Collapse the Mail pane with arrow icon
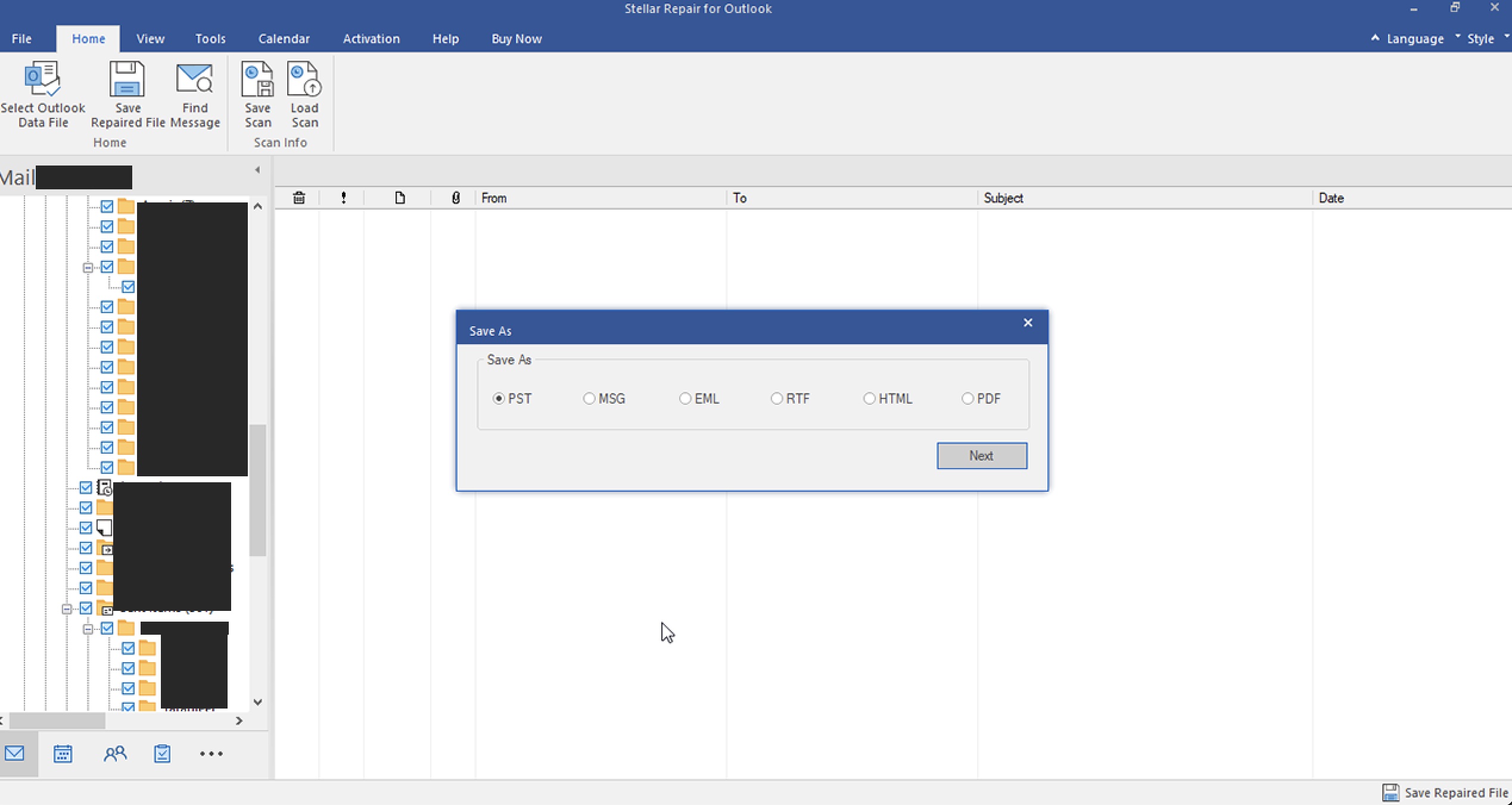This screenshot has width=1512, height=805. click(x=257, y=170)
